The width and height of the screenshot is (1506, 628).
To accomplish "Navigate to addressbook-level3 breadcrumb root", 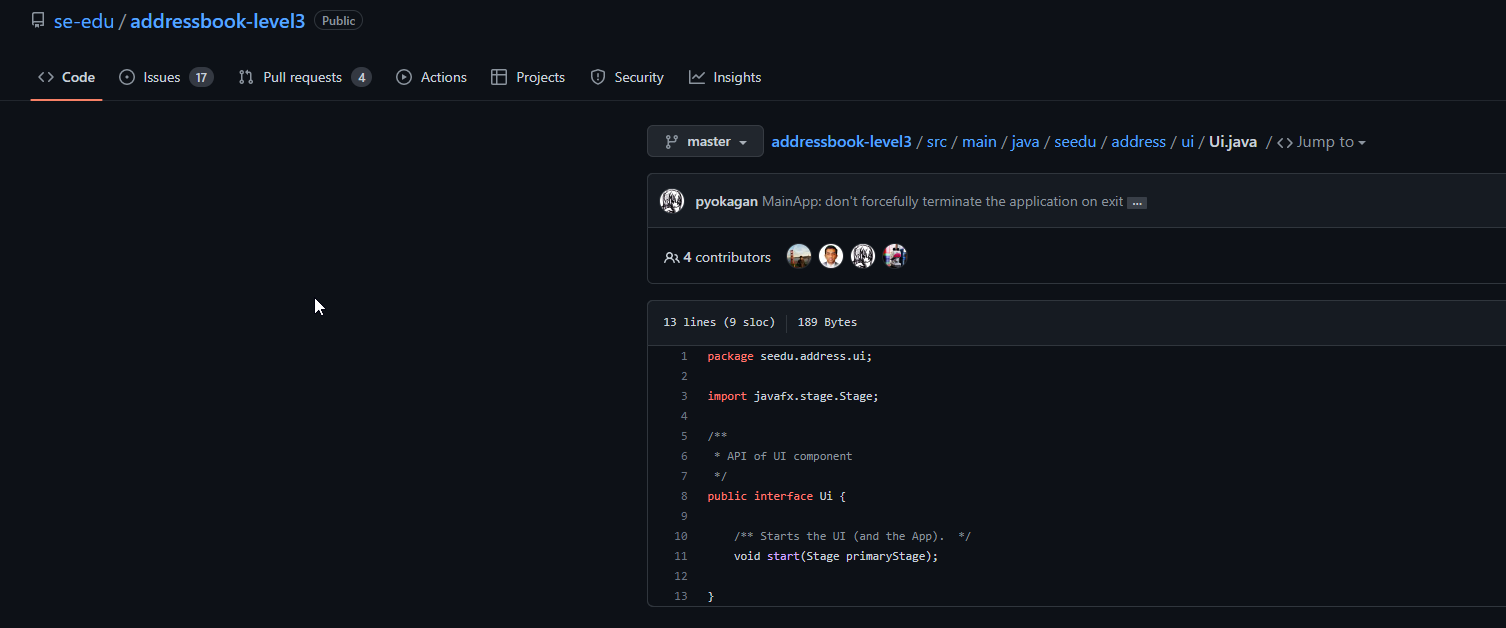I will pos(841,142).
